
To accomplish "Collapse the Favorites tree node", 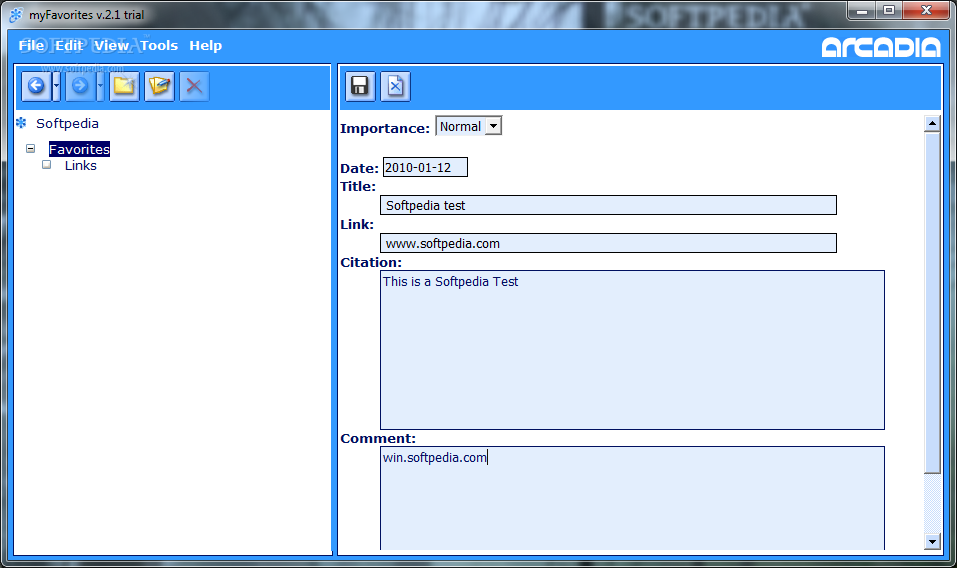I will coord(31,148).
